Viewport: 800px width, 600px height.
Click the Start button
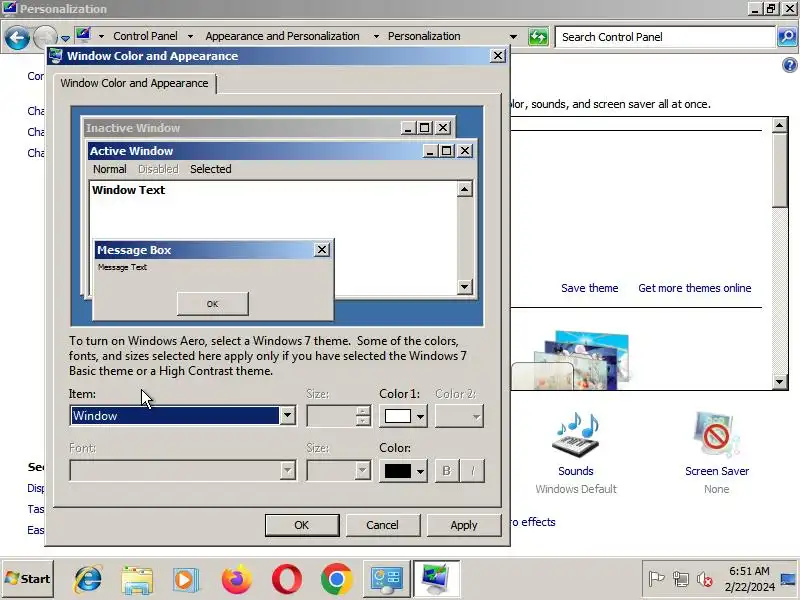tap(28, 579)
